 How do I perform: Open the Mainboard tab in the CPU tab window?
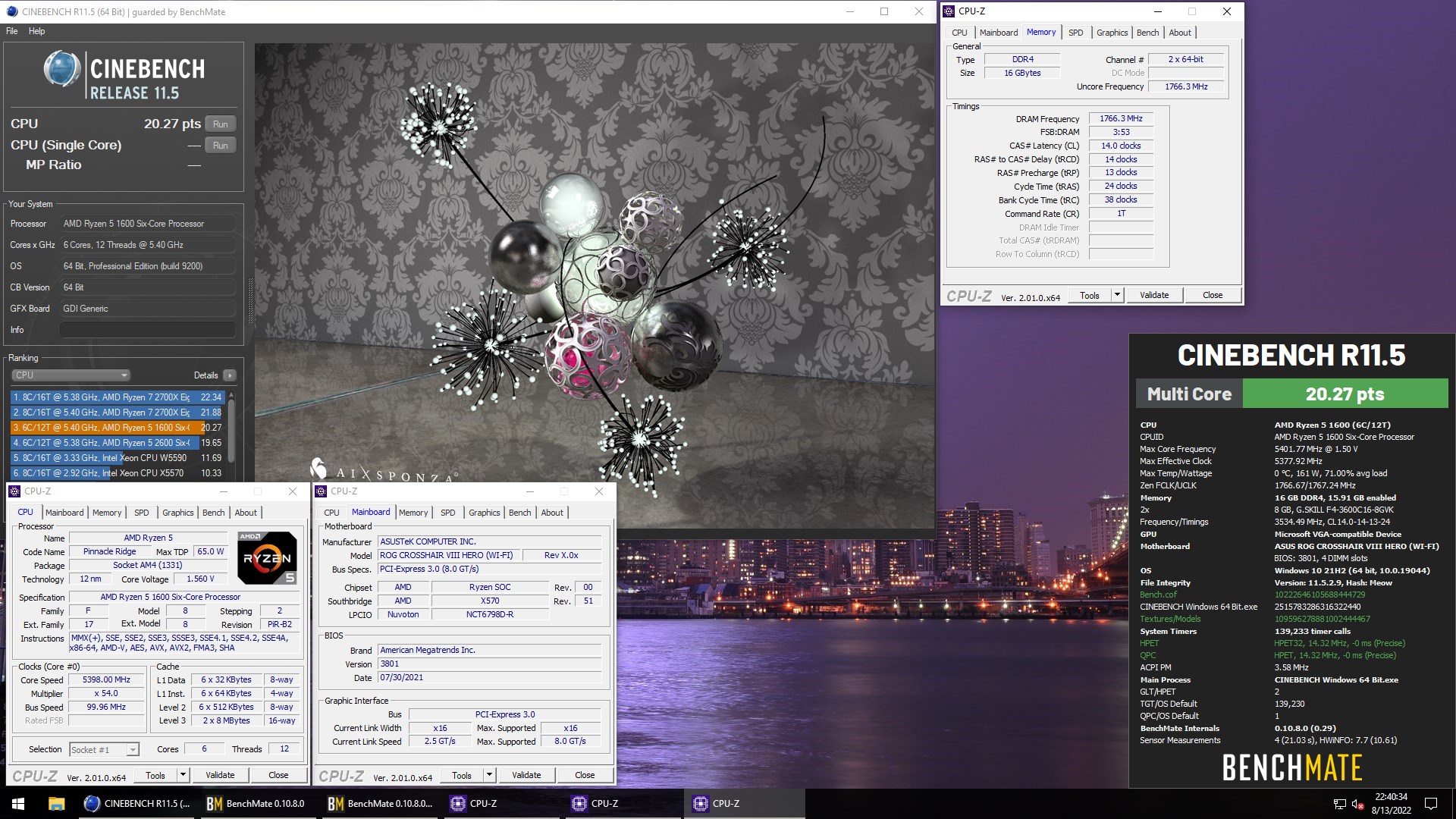(64, 513)
